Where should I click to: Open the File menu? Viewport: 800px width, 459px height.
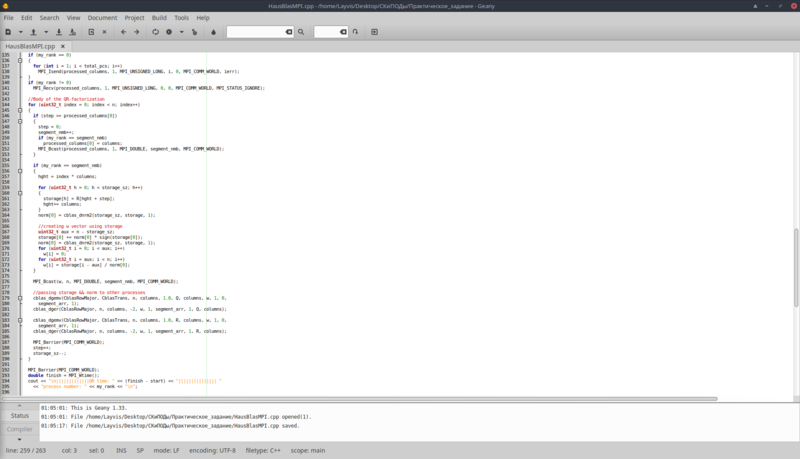[x=9, y=18]
